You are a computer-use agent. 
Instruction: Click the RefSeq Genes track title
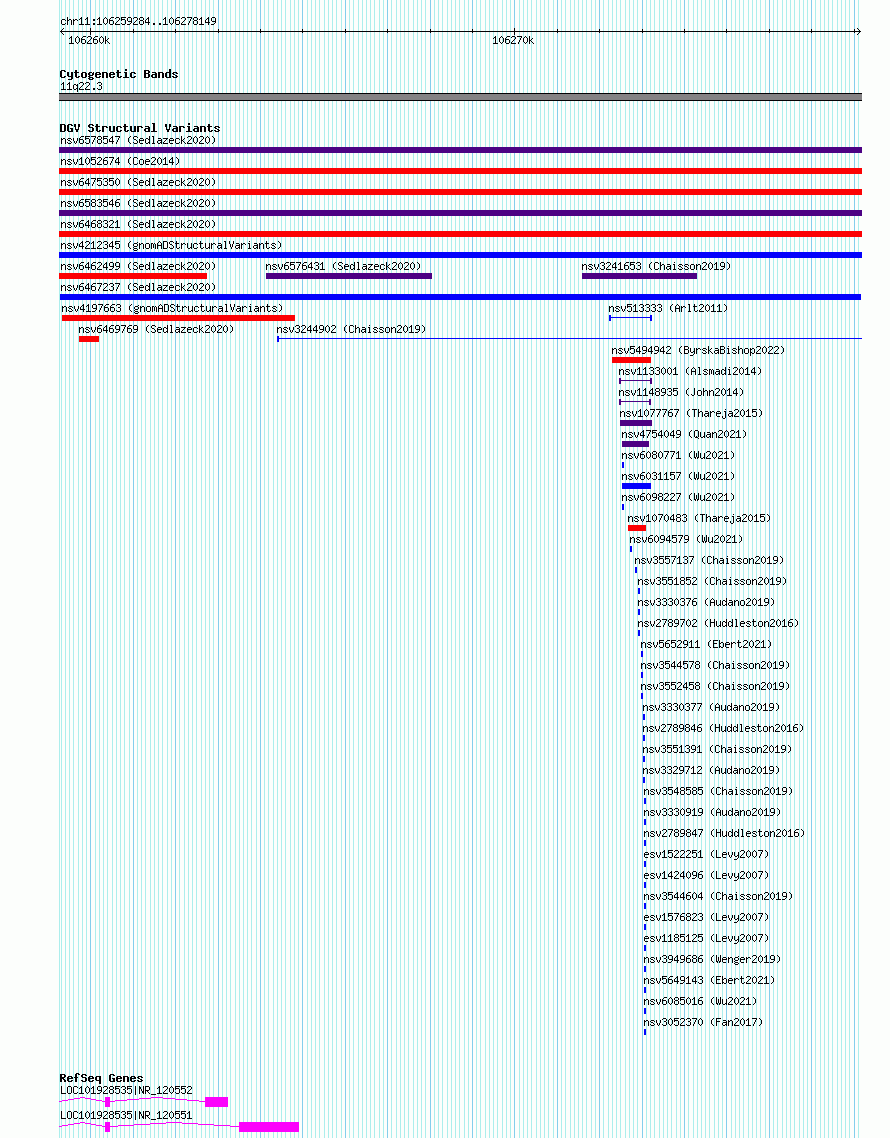[x=102, y=1078]
